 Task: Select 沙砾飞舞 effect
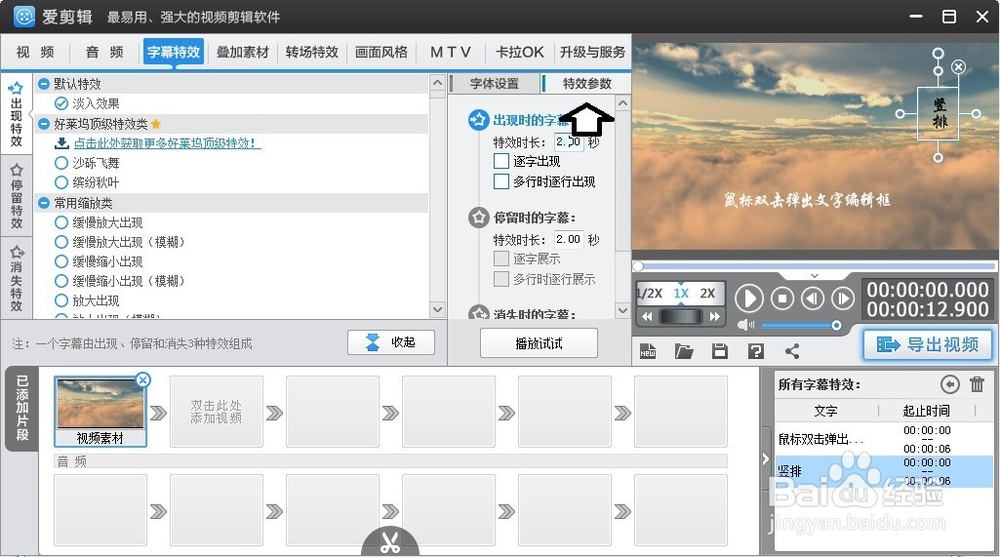pos(61,163)
